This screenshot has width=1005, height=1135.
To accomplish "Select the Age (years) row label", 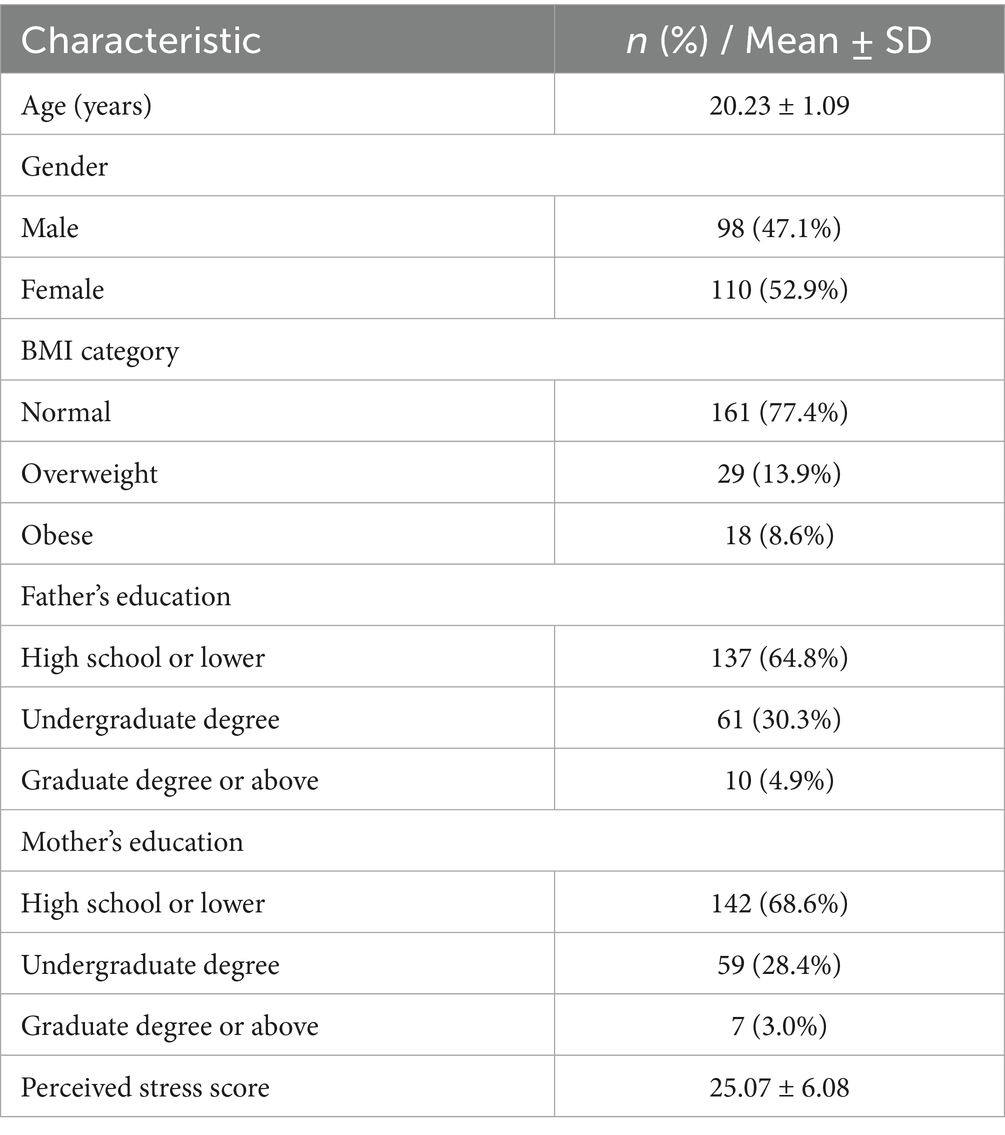I will click(87, 105).
